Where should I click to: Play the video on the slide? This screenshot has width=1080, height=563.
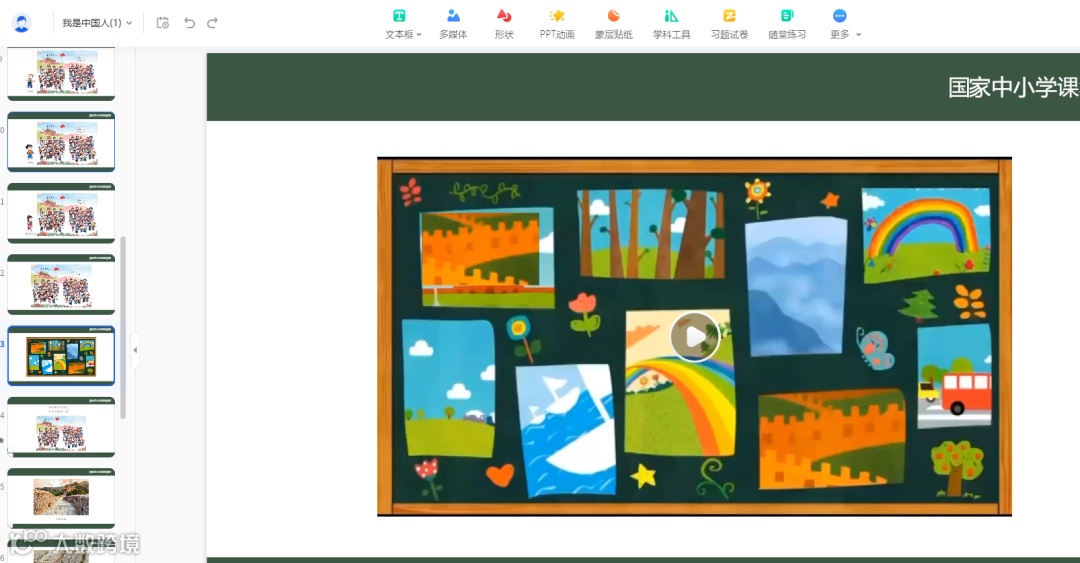[x=694, y=337]
